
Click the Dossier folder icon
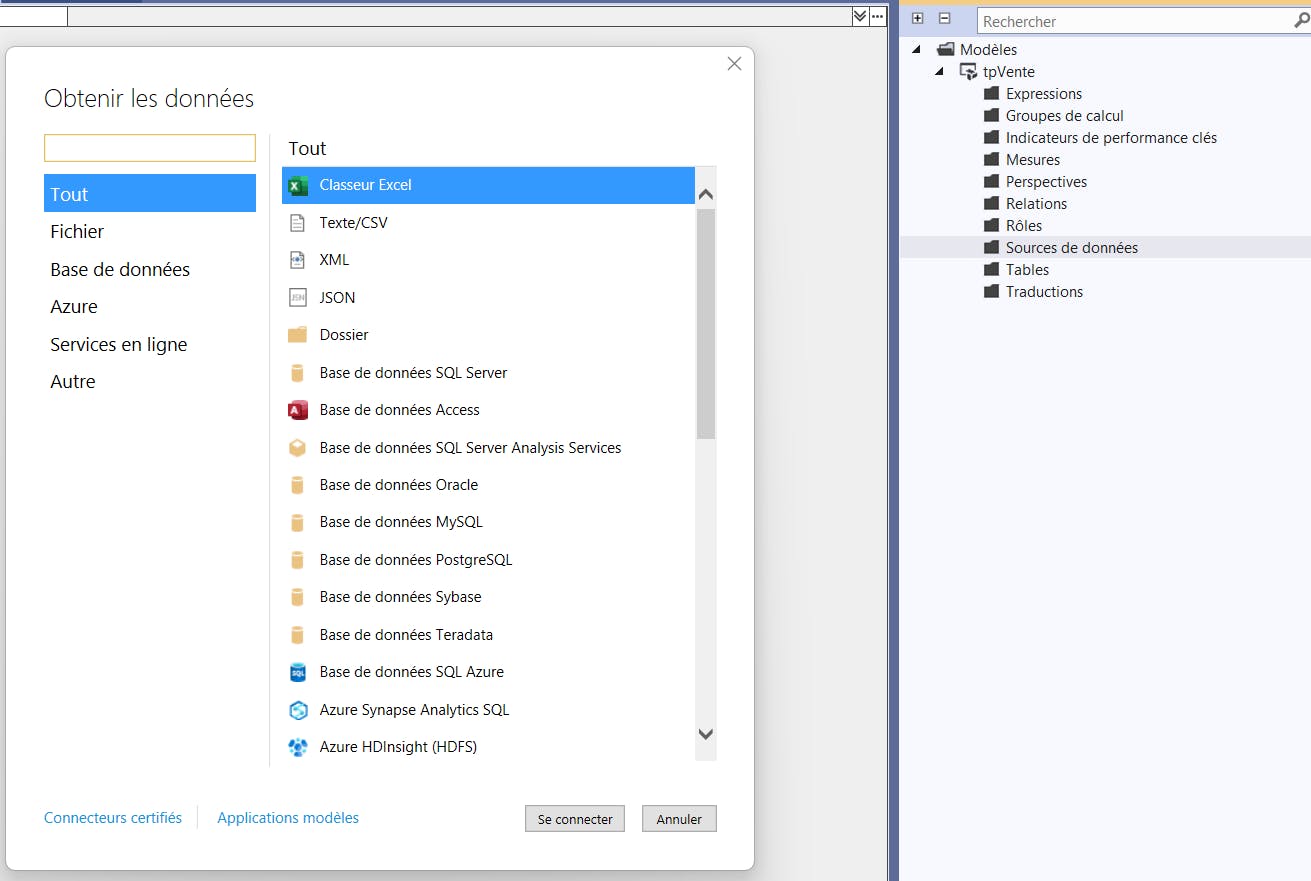(x=297, y=335)
